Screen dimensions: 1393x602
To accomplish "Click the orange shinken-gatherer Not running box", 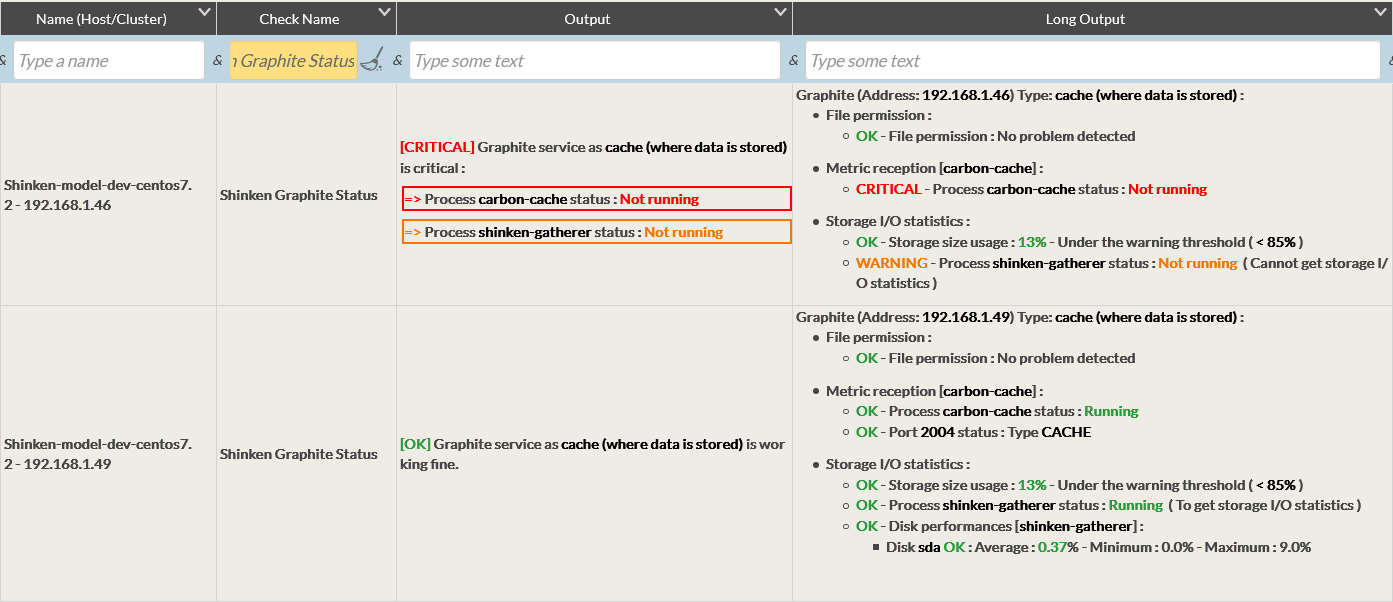I will tap(596, 232).
